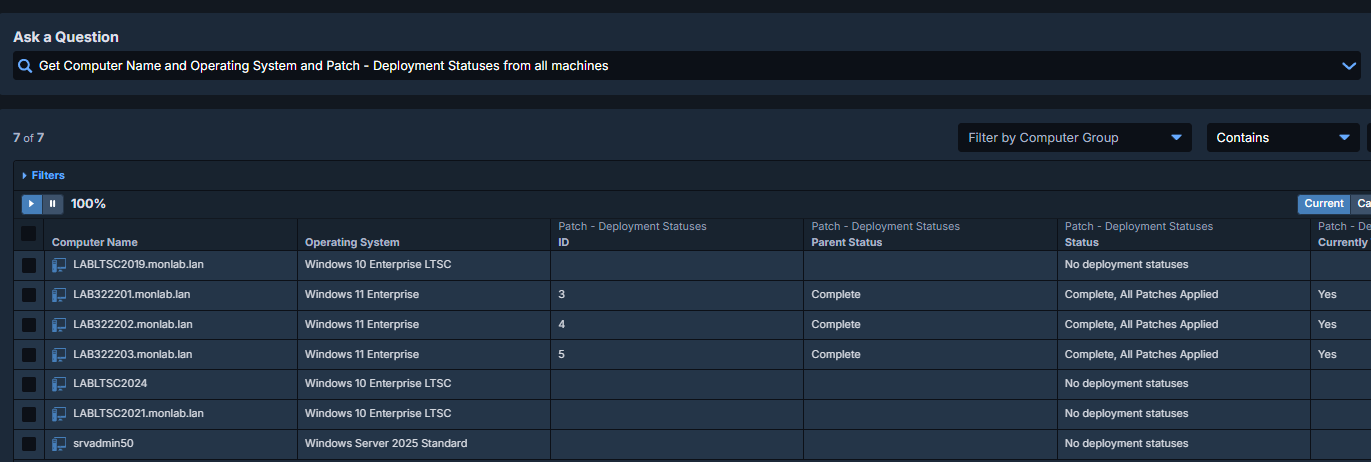This screenshot has width=1371, height=462.
Task: Click the computer icon beside LABLTSC2021.monlab.lan
Action: click(x=59, y=414)
